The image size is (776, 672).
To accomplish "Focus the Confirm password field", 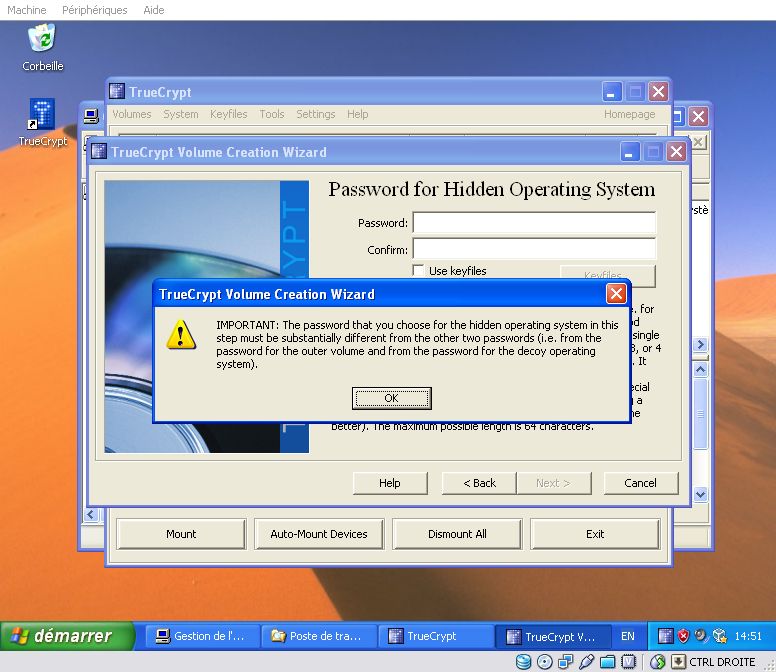I will tap(534, 249).
